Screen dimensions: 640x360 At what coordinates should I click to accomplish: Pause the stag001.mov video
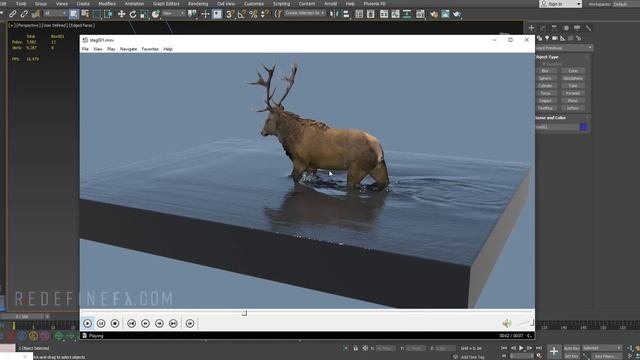(x=101, y=323)
